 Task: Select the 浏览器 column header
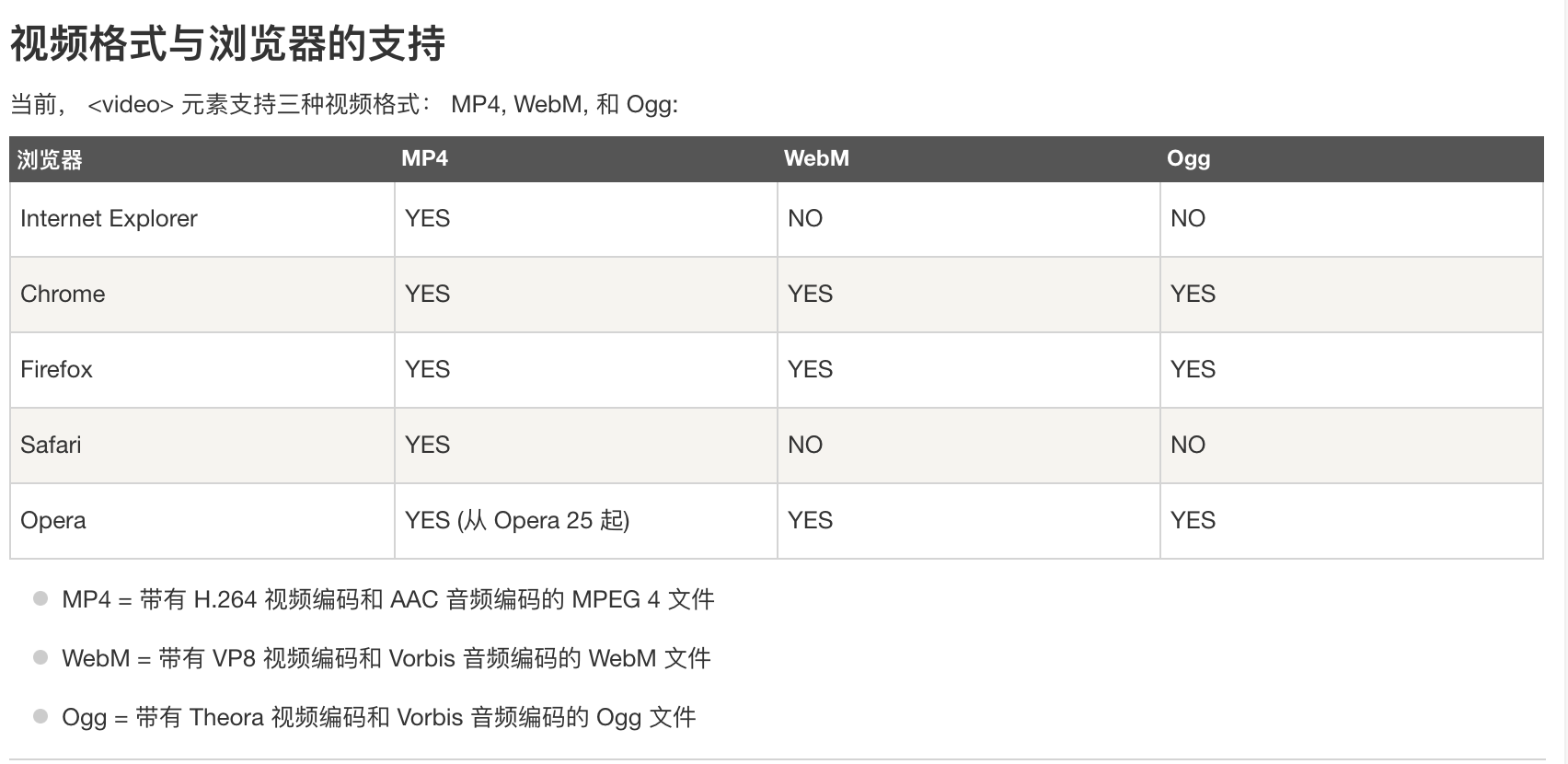(x=50, y=159)
